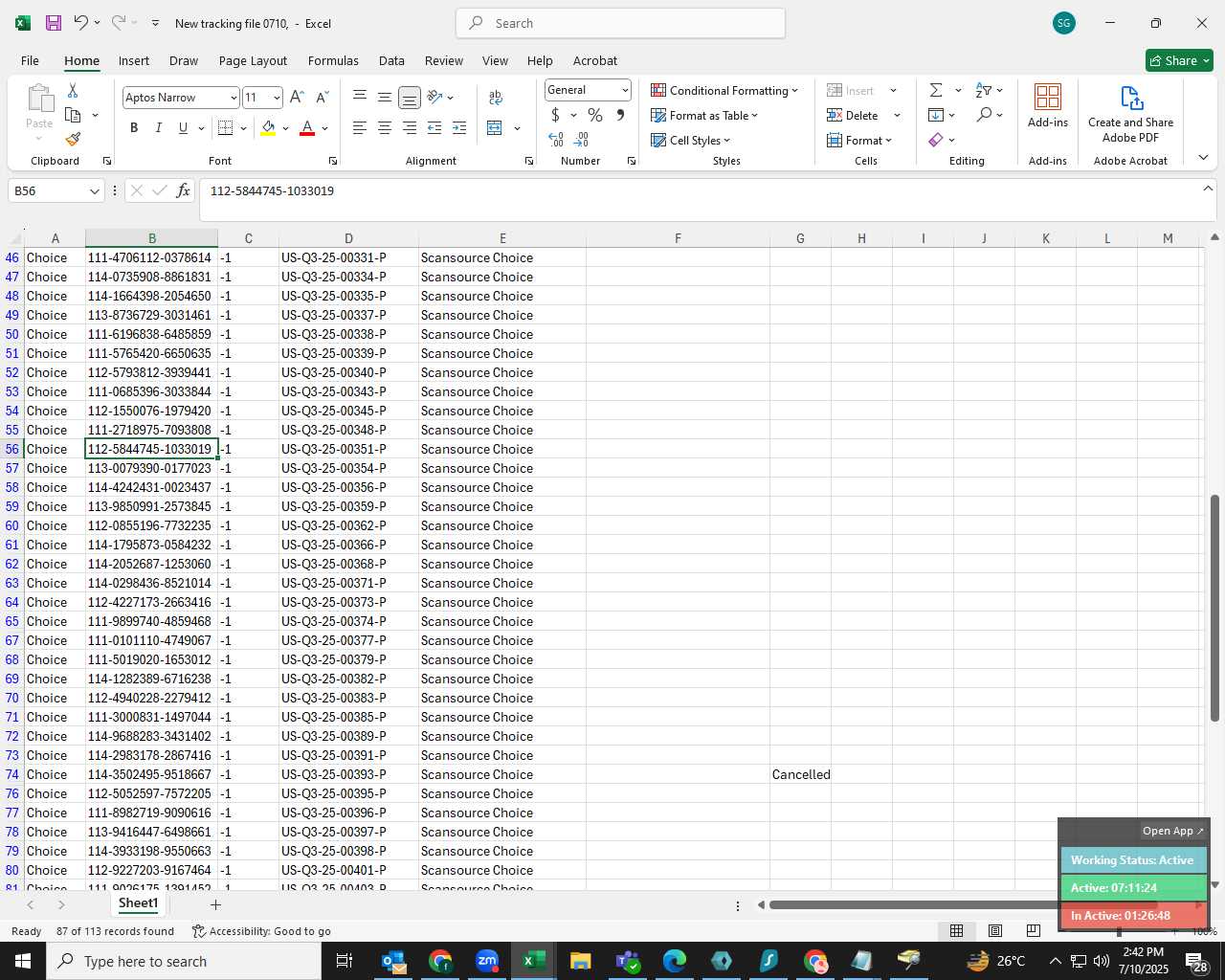Open the Windows Start button
The height and width of the screenshot is (980, 1225).
click(x=23, y=961)
